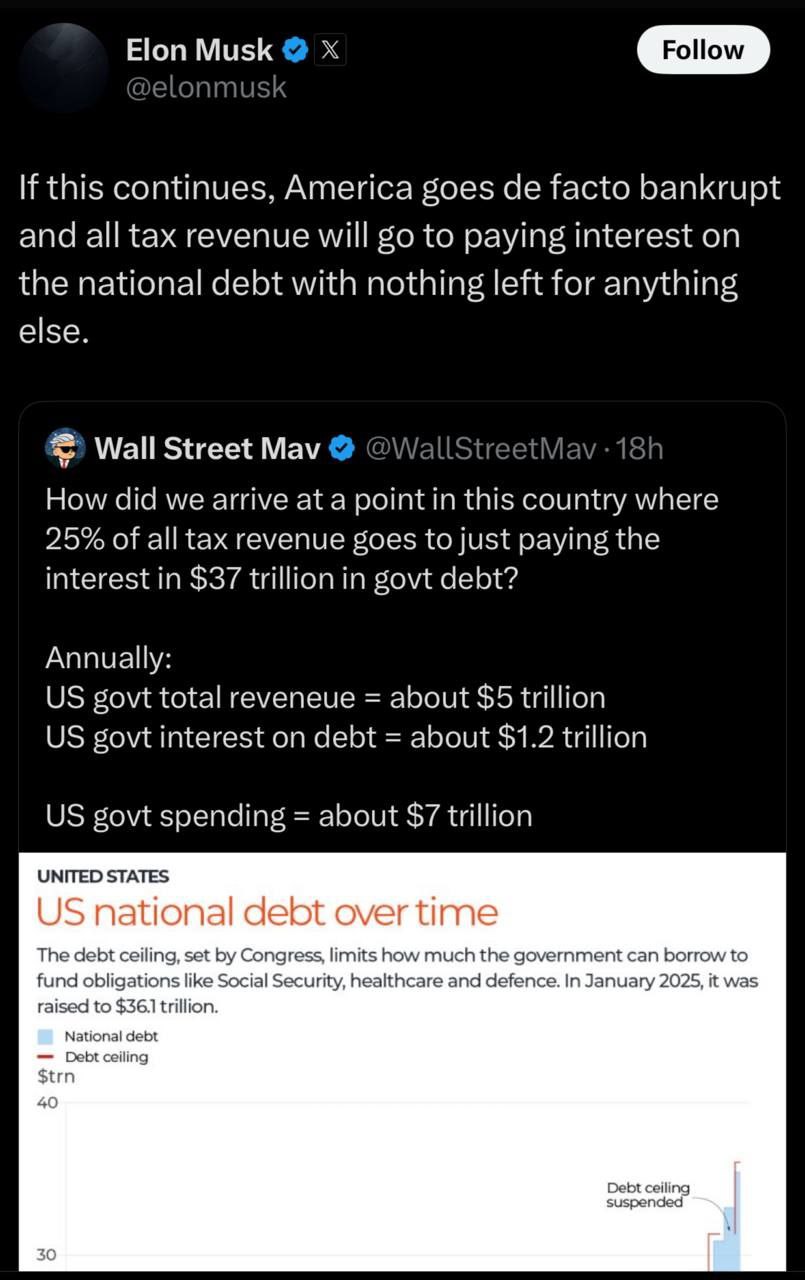Image resolution: width=805 pixels, height=1280 pixels.
Task: Tap the @WallStreetMav handle
Action: click(x=483, y=449)
